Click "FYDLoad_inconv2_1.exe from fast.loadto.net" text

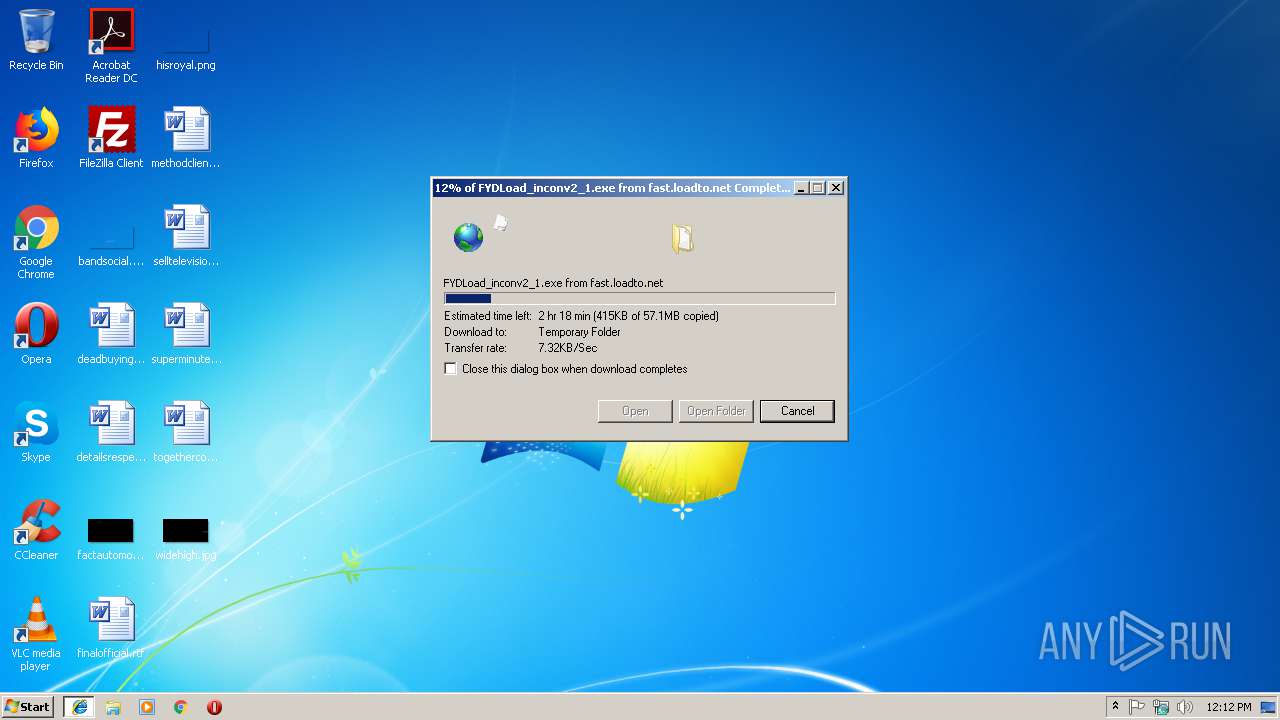click(553, 283)
